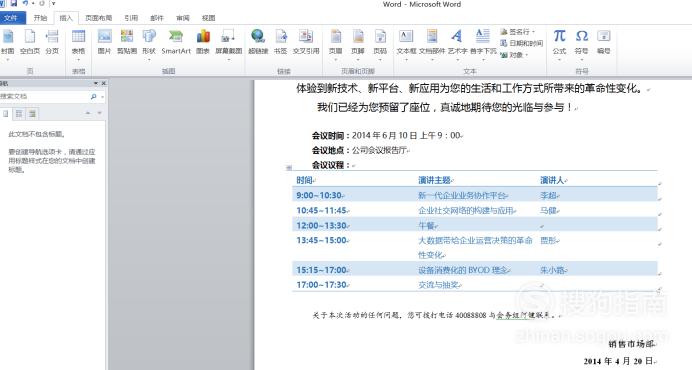Click the 9:00~10:30 time cell
Viewport: 692px width, 370px height.
(x=320, y=195)
